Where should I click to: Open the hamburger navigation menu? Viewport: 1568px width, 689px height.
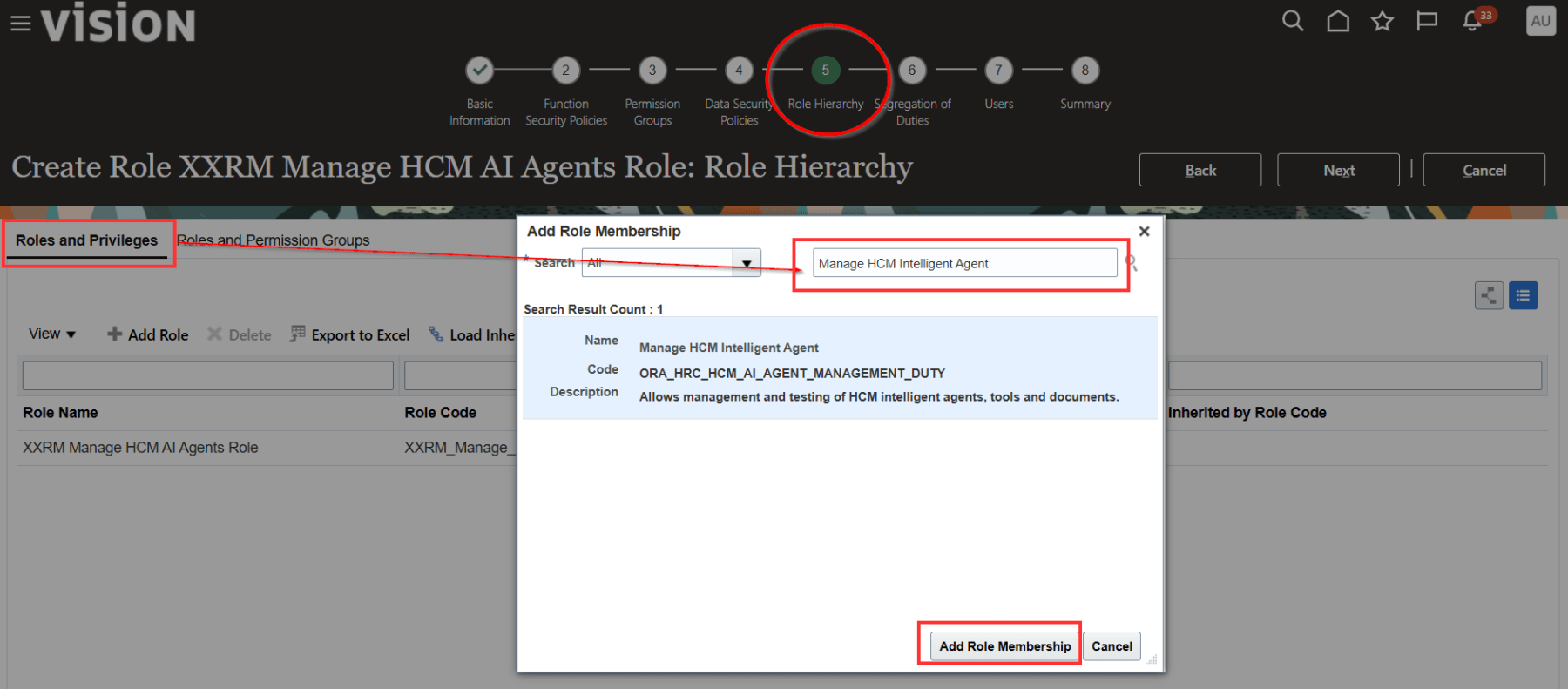click(x=20, y=24)
